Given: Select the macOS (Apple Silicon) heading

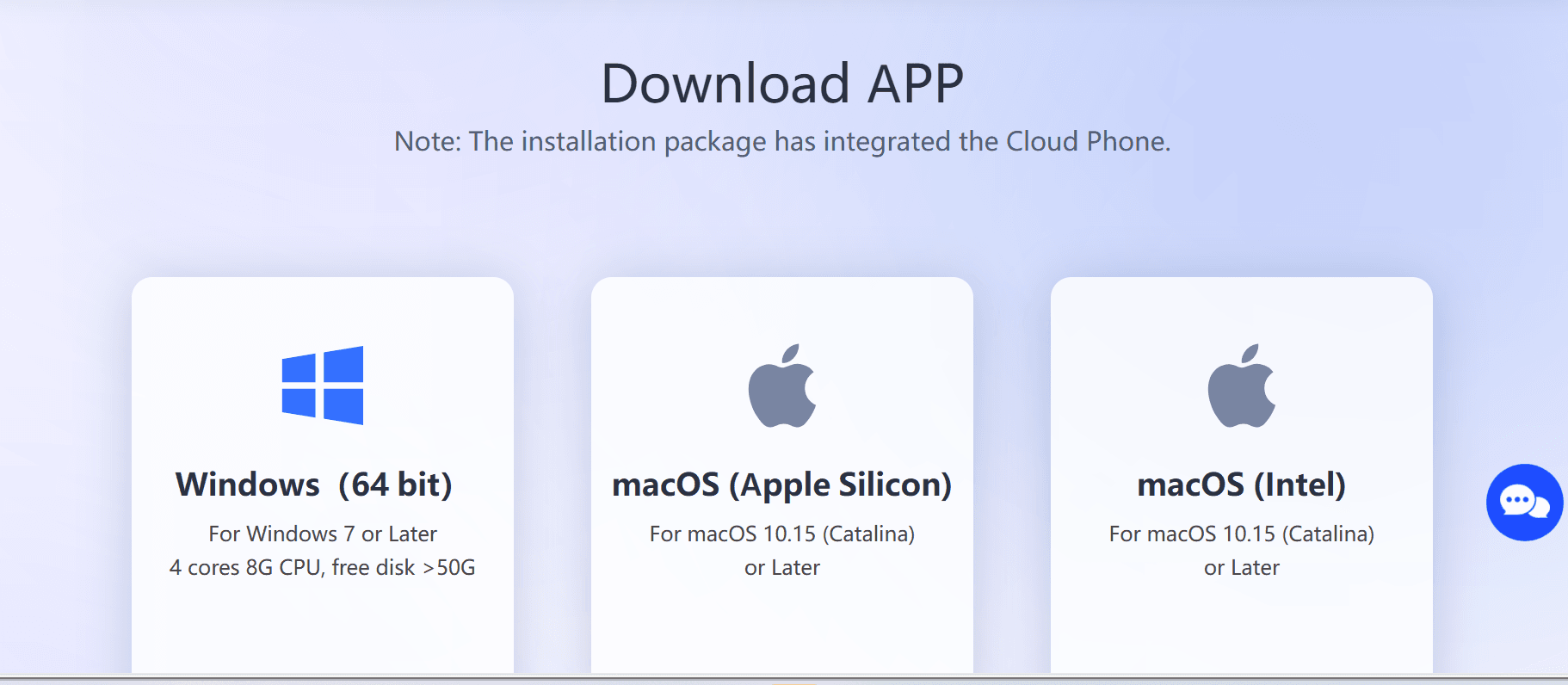Looking at the screenshot, I should (x=782, y=485).
